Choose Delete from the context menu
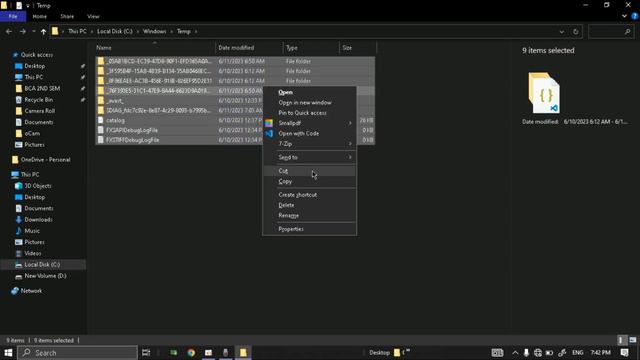This screenshot has height=360, width=640. pos(310,205)
